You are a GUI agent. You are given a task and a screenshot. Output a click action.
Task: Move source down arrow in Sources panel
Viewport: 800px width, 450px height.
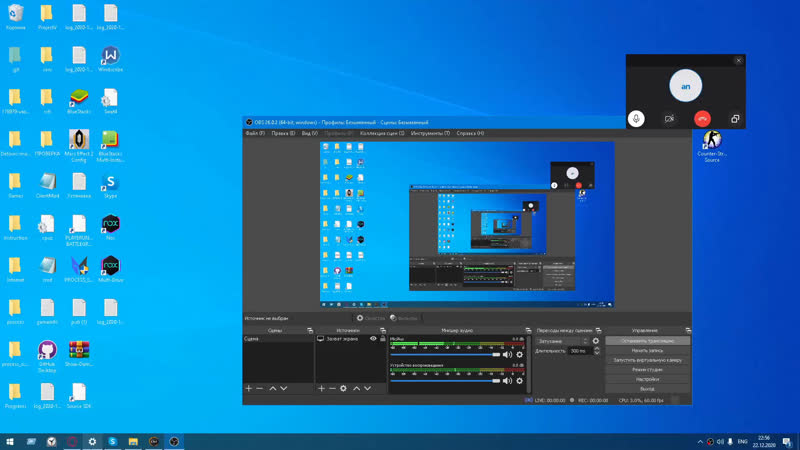click(367, 388)
